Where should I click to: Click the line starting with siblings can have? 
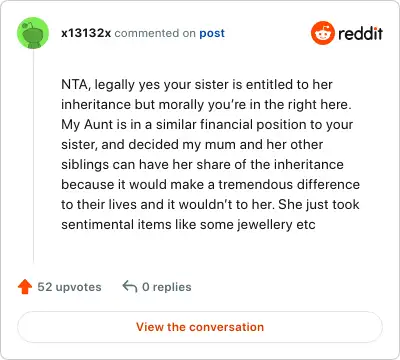pos(202,165)
